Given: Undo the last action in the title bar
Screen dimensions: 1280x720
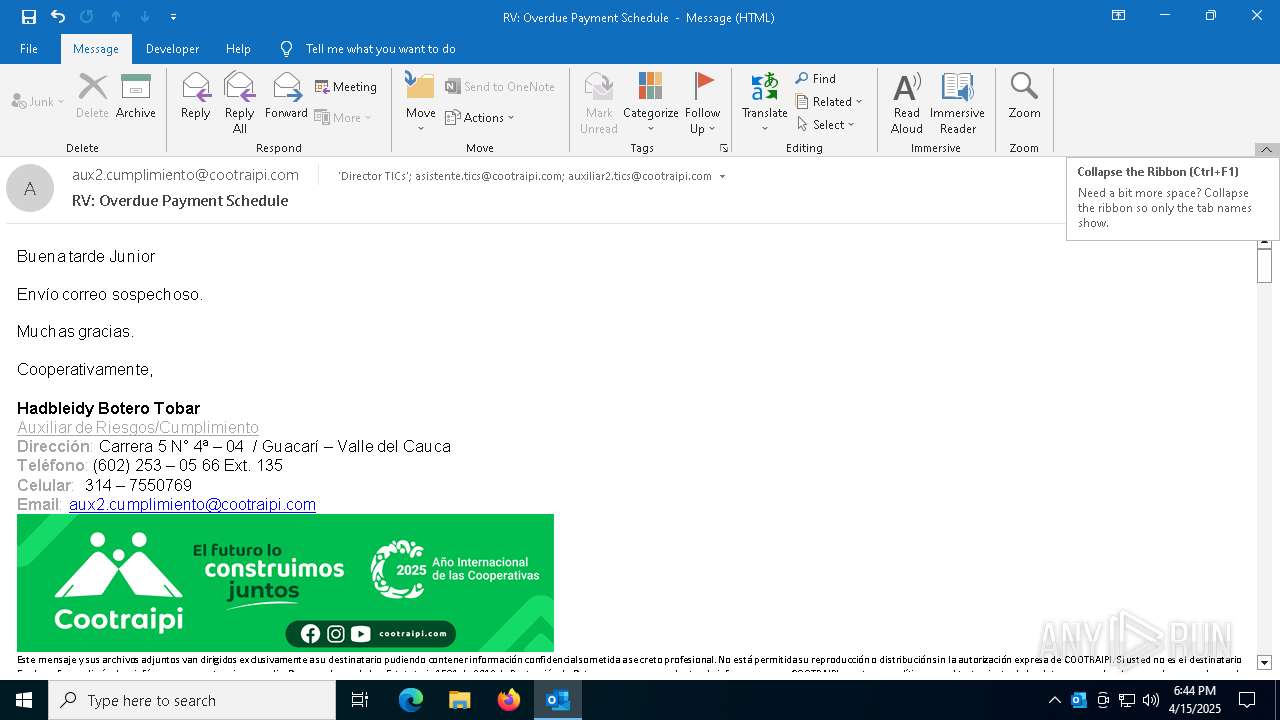Looking at the screenshot, I should 58,17.
